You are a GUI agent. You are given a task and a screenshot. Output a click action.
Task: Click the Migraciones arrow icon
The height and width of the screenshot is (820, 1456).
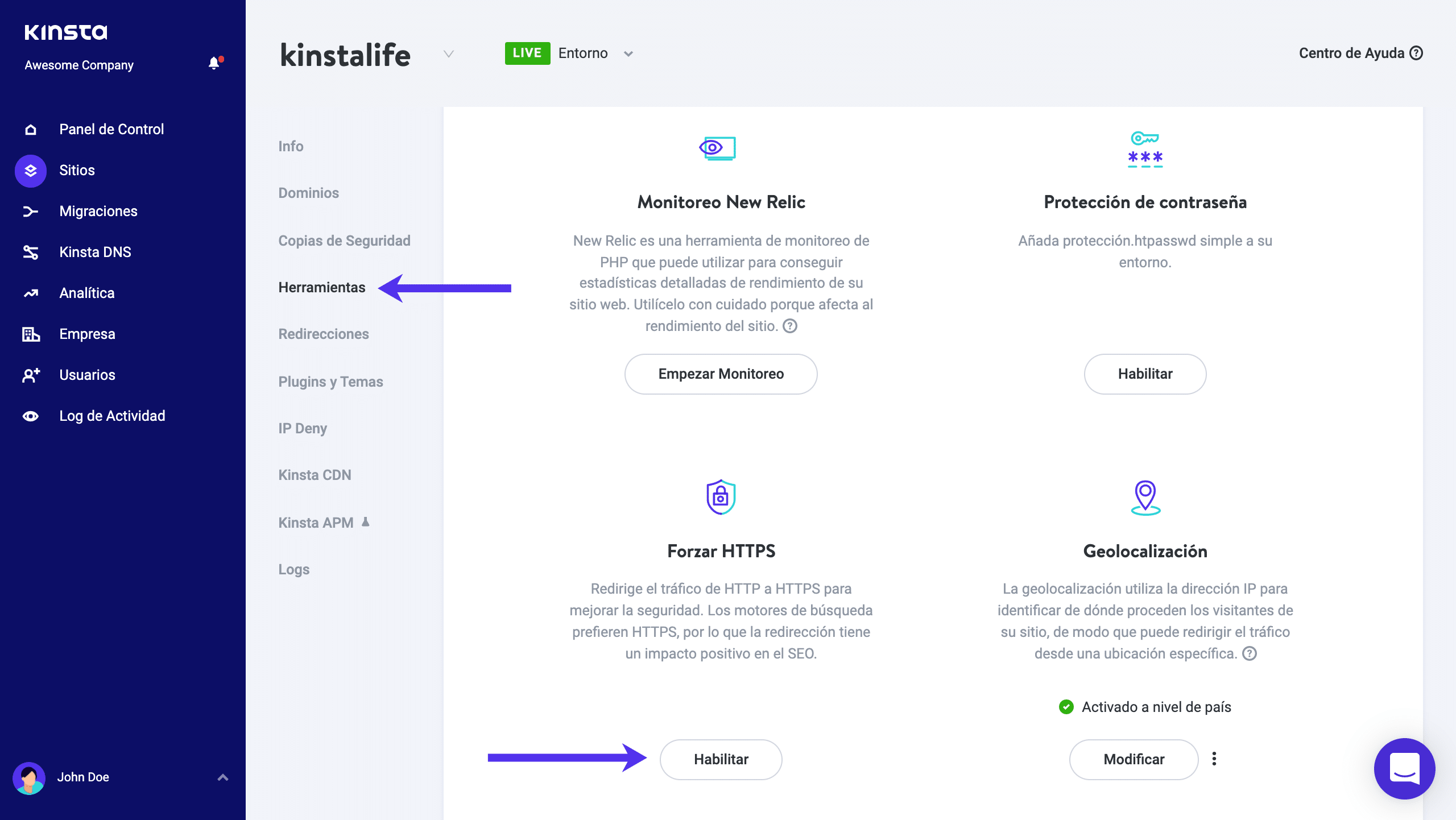pyautogui.click(x=31, y=212)
